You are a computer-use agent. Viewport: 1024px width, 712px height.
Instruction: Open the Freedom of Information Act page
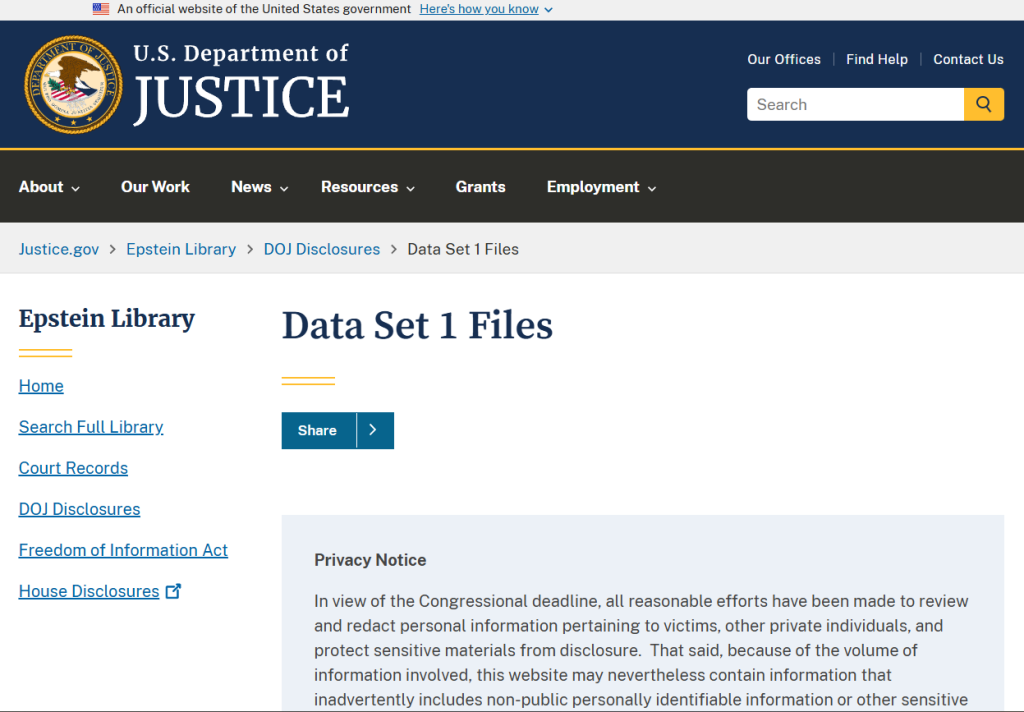click(123, 550)
